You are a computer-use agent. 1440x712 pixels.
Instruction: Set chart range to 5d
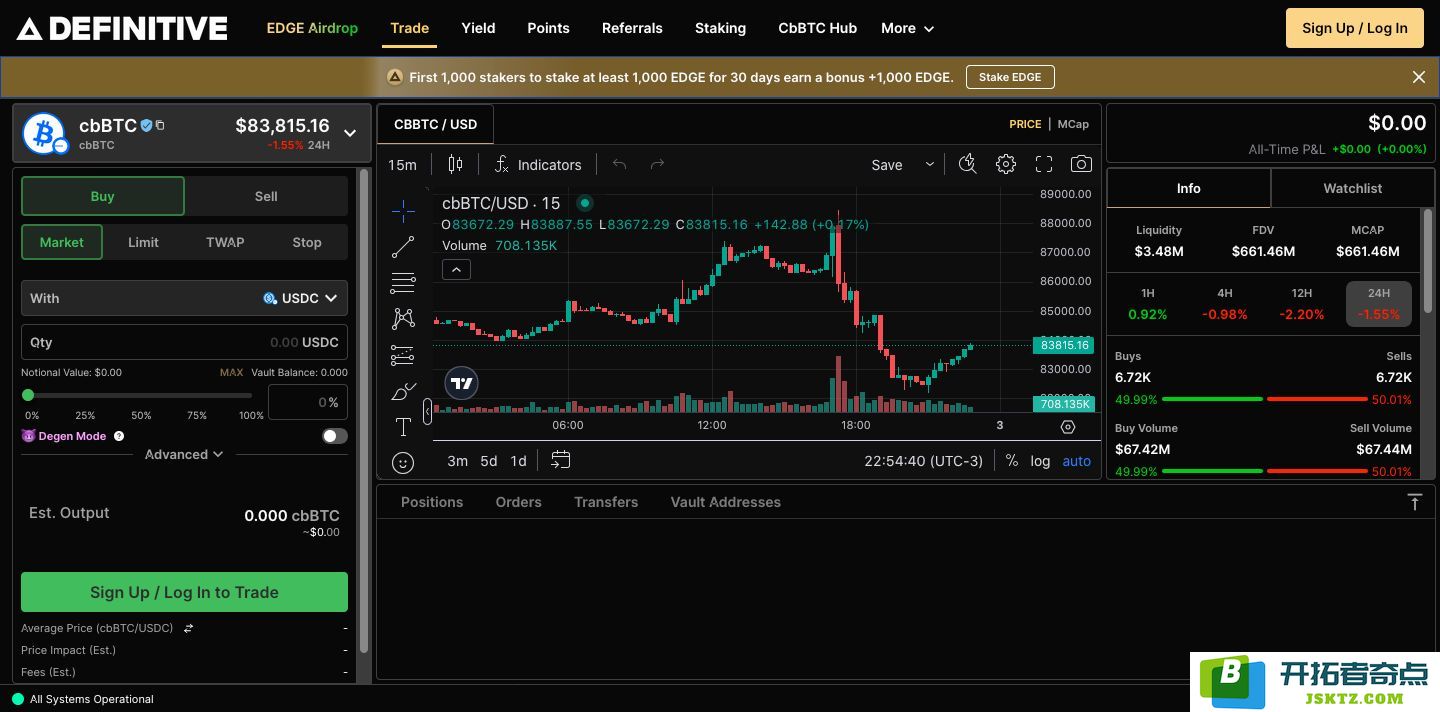[x=488, y=461]
